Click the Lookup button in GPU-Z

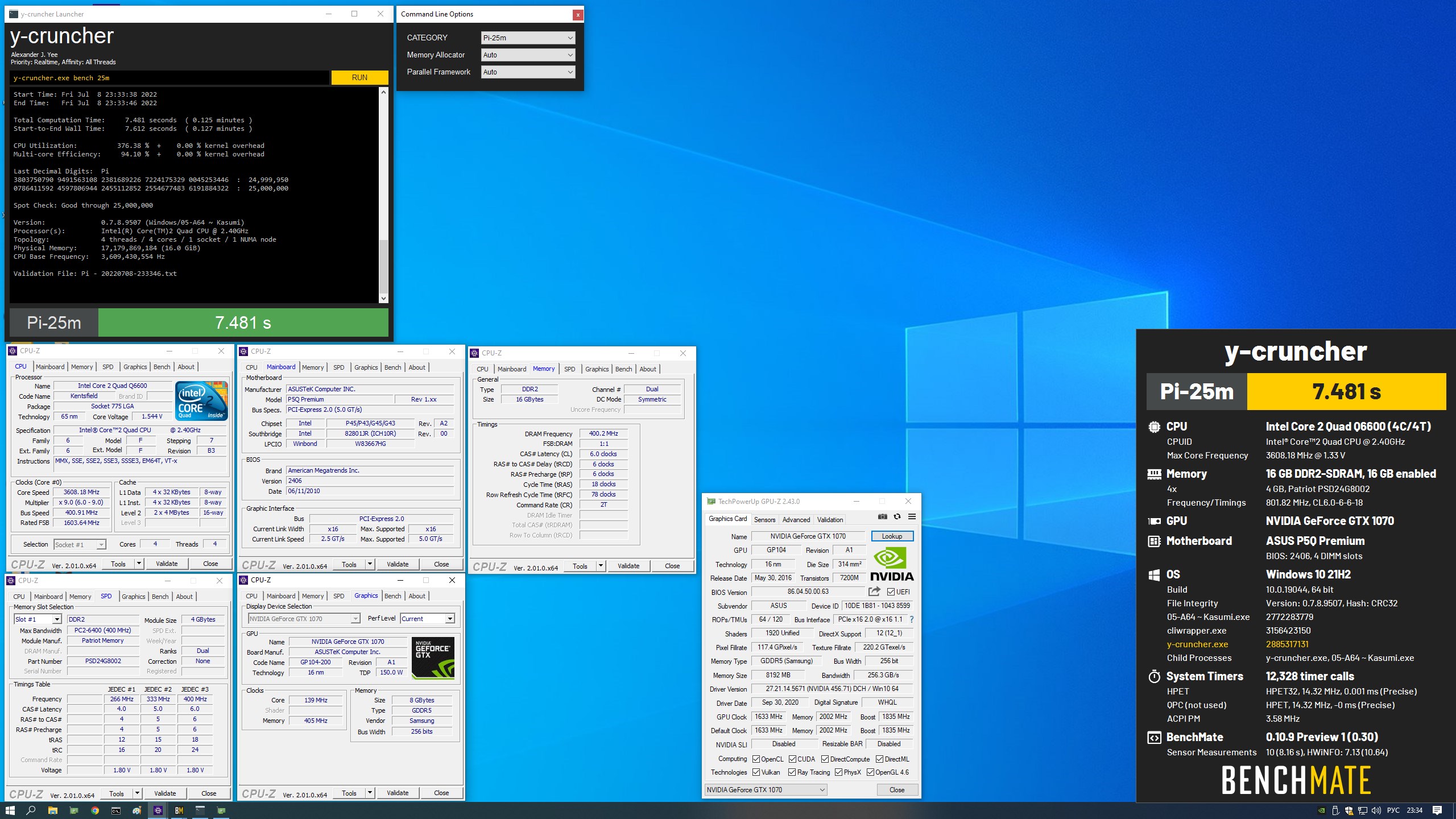(892, 536)
